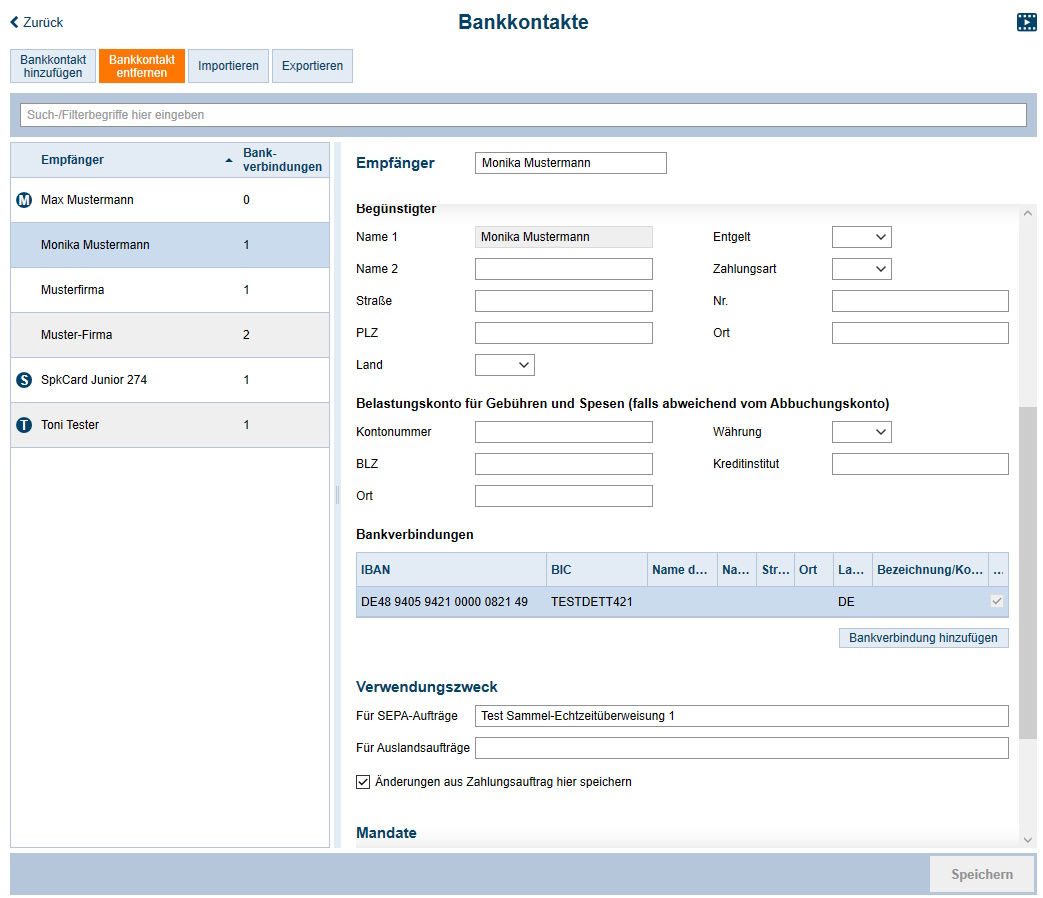The height and width of the screenshot is (898, 1043).
Task: Click the Exportieren button
Action: [313, 66]
